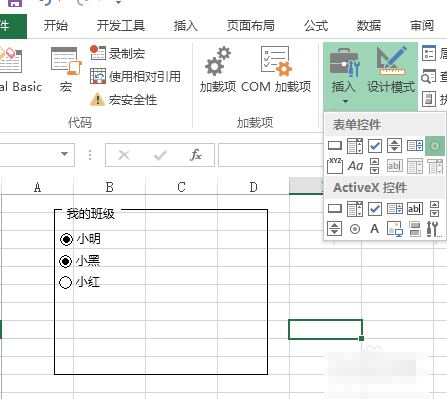Image resolution: width=447 pixels, height=399 pixels.
Task: Choose the form control Check Box icon
Action: click(x=375, y=146)
